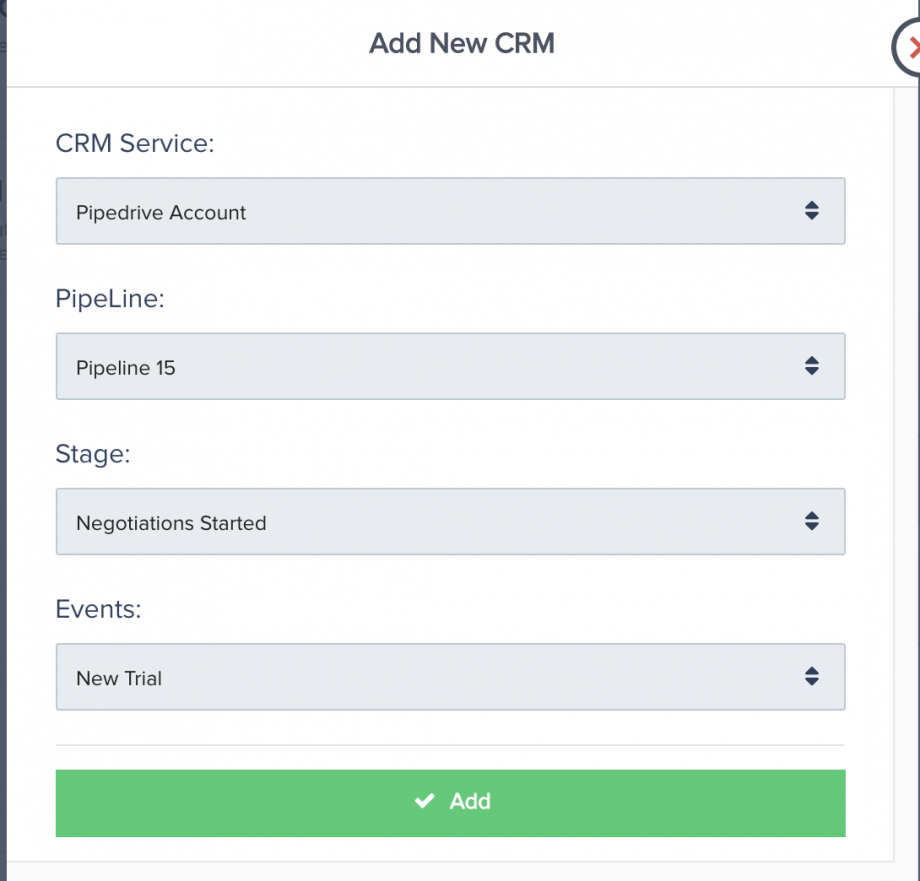Viewport: 920px width, 881px height.
Task: Open the CRM Service dropdown
Action: (450, 211)
